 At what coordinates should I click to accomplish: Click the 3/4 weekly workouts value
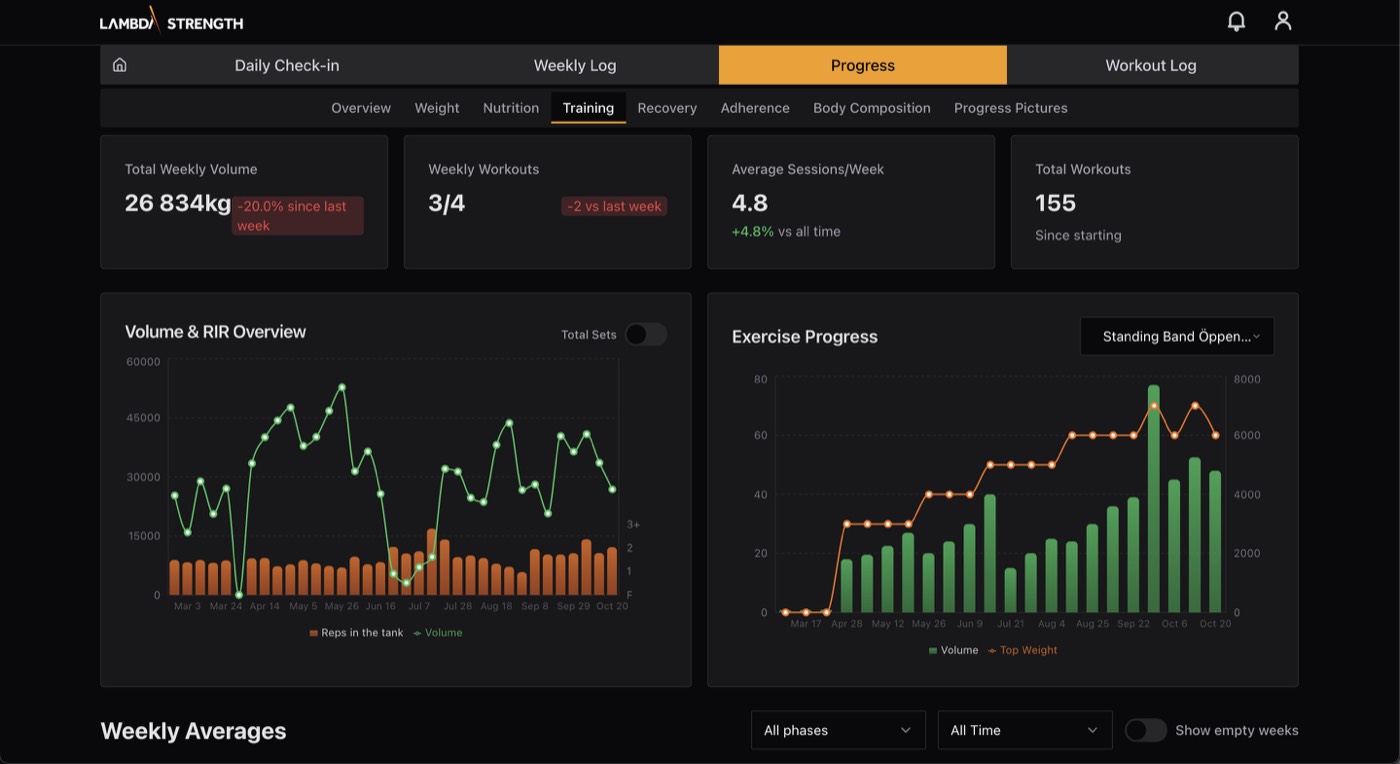[447, 203]
